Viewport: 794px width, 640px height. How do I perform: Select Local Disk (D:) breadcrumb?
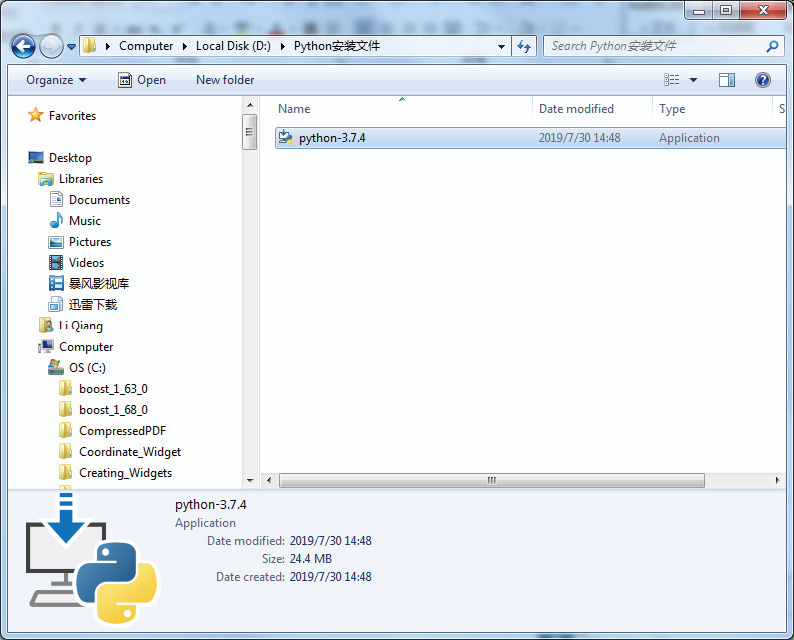pyautogui.click(x=233, y=46)
